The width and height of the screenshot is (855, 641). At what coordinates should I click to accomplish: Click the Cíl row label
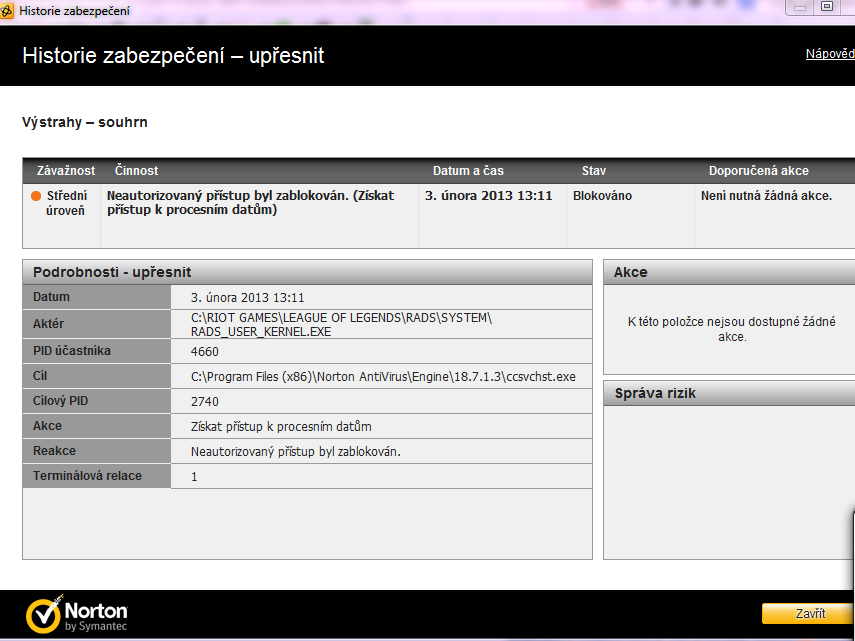[40, 376]
